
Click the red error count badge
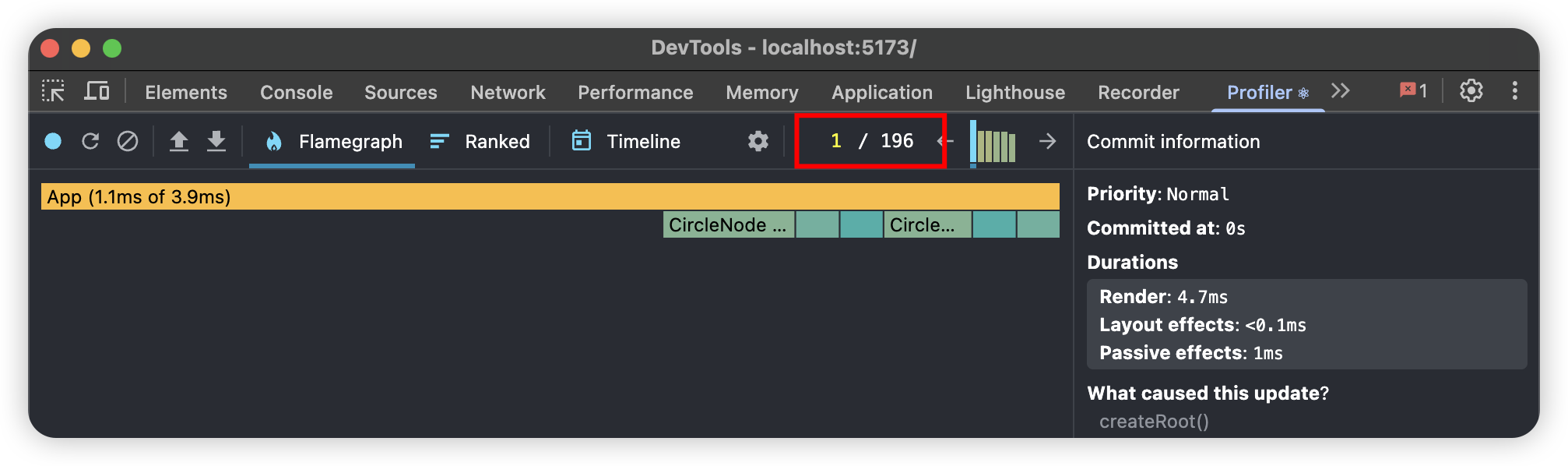[1413, 91]
